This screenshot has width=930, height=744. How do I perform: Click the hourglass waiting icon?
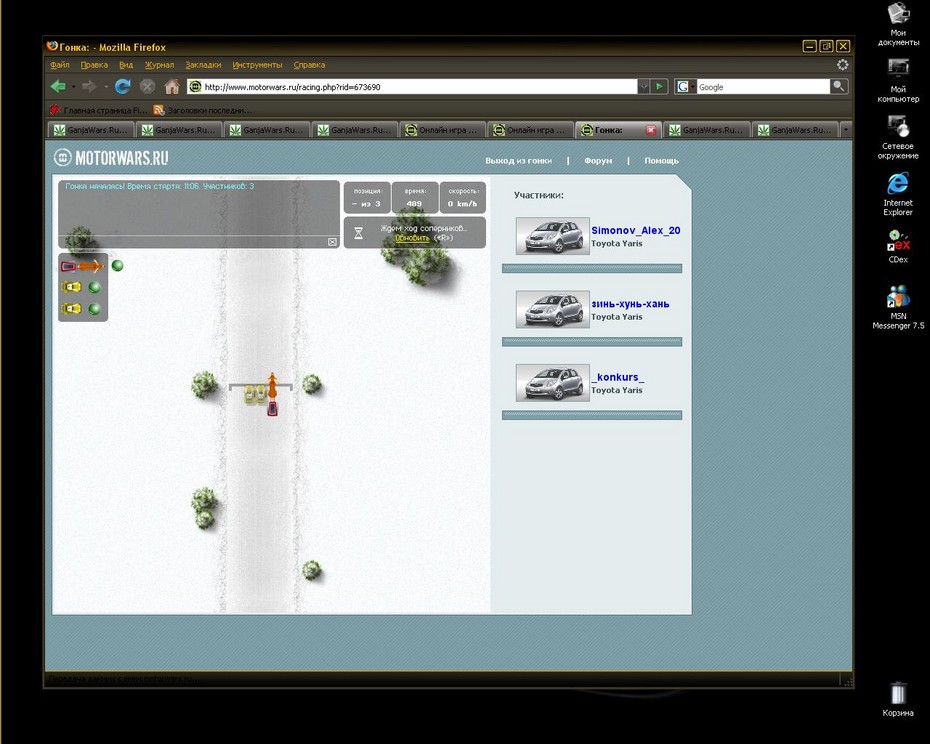pos(358,233)
